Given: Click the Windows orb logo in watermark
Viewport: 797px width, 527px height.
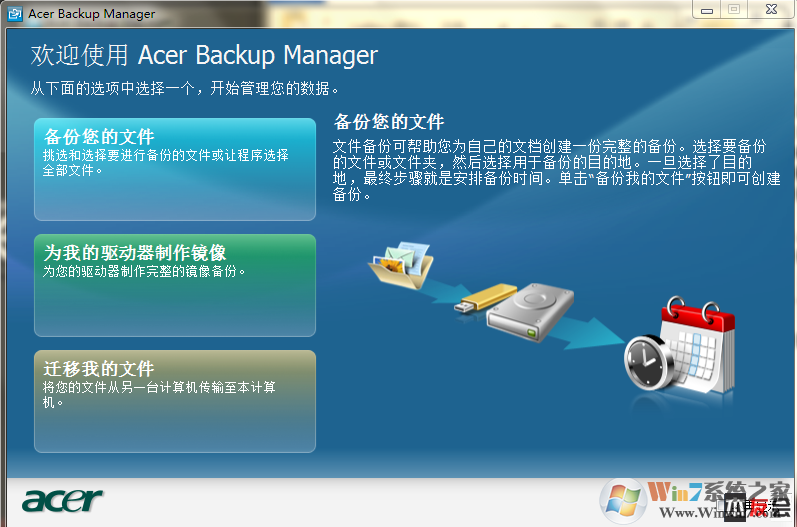Looking at the screenshot, I should 623,501.
